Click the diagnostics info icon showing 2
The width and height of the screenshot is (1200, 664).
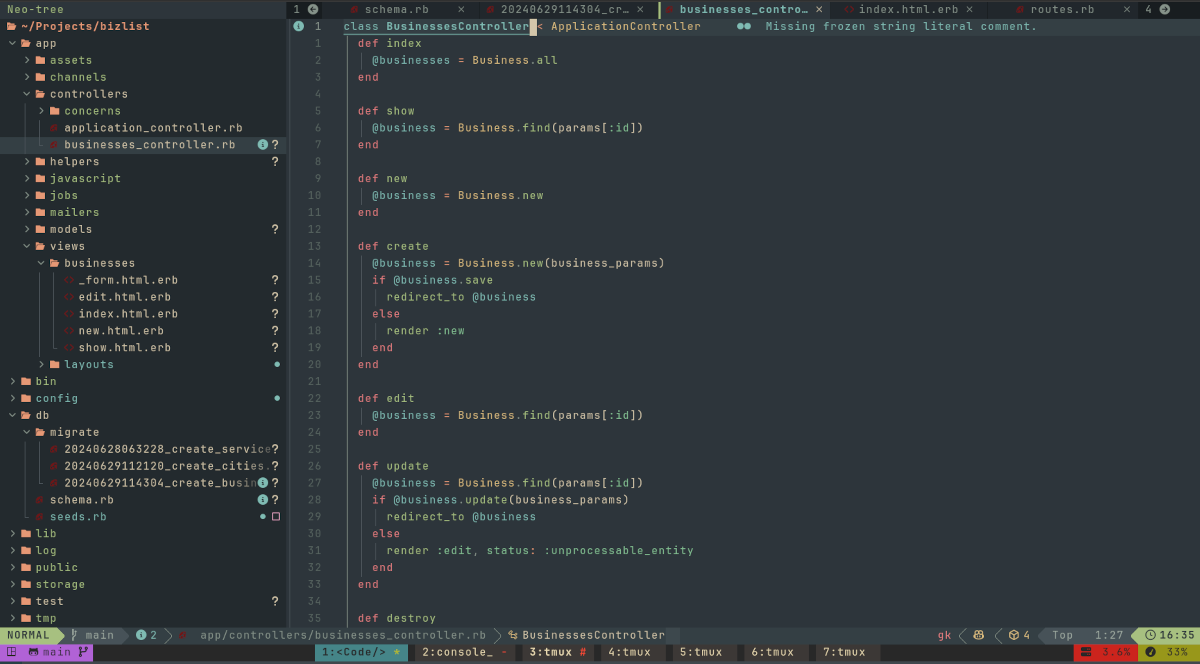(x=143, y=635)
